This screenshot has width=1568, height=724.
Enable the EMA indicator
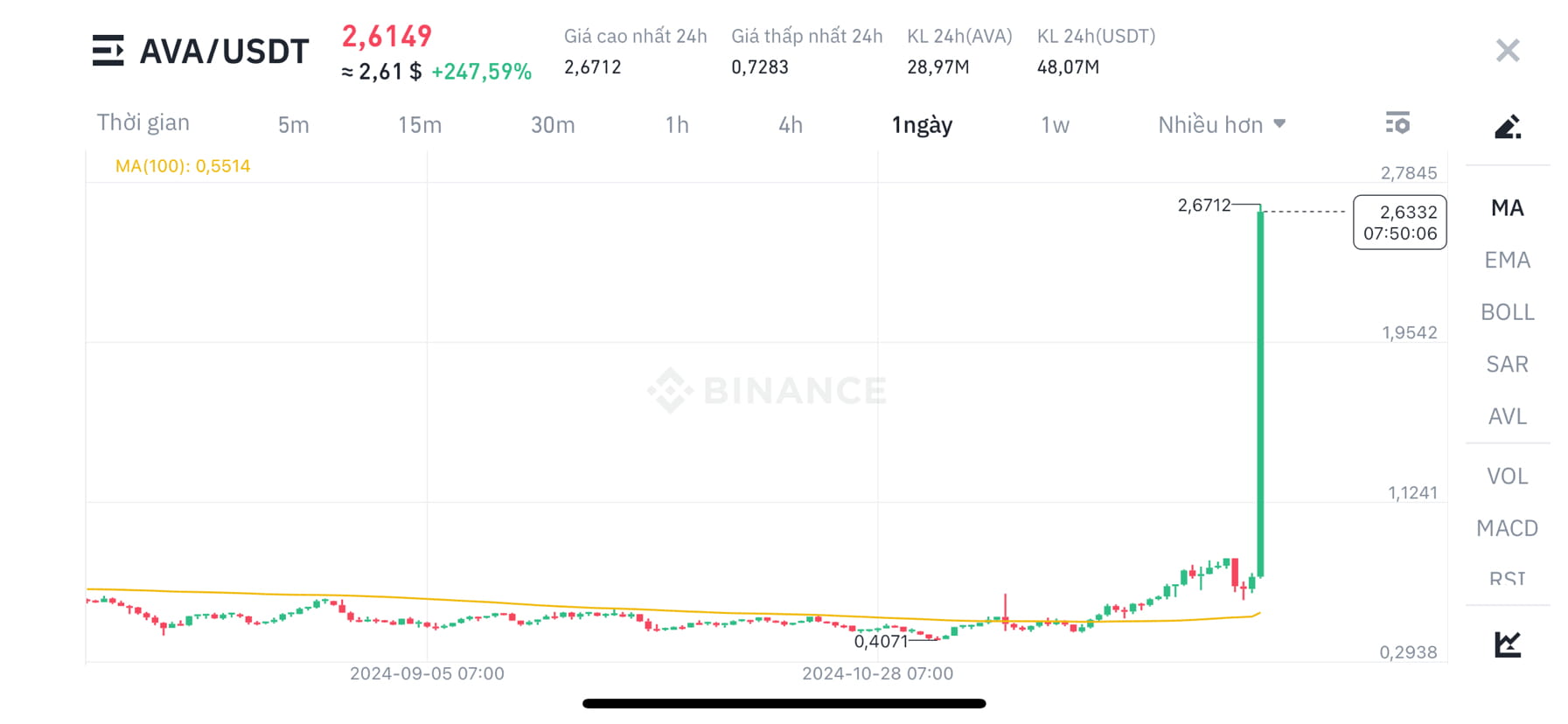[1507, 260]
